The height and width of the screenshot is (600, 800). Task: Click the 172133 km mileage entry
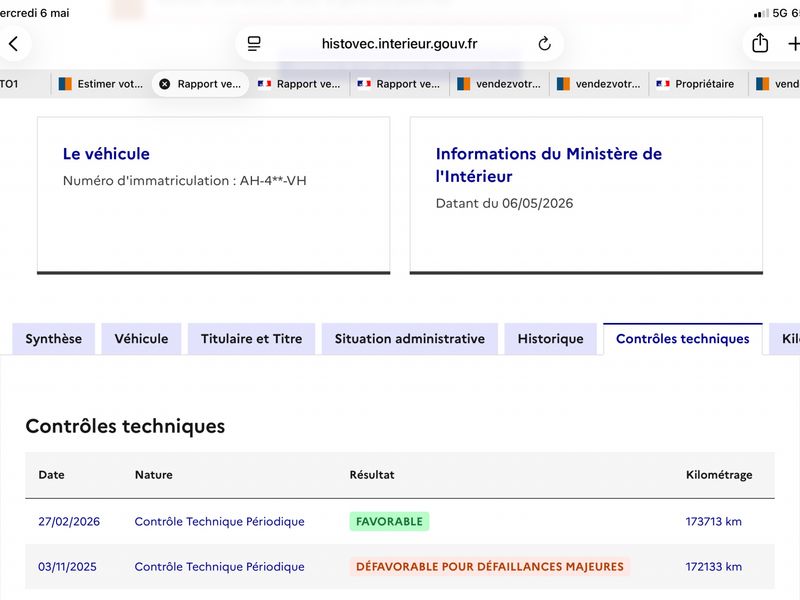tap(714, 567)
